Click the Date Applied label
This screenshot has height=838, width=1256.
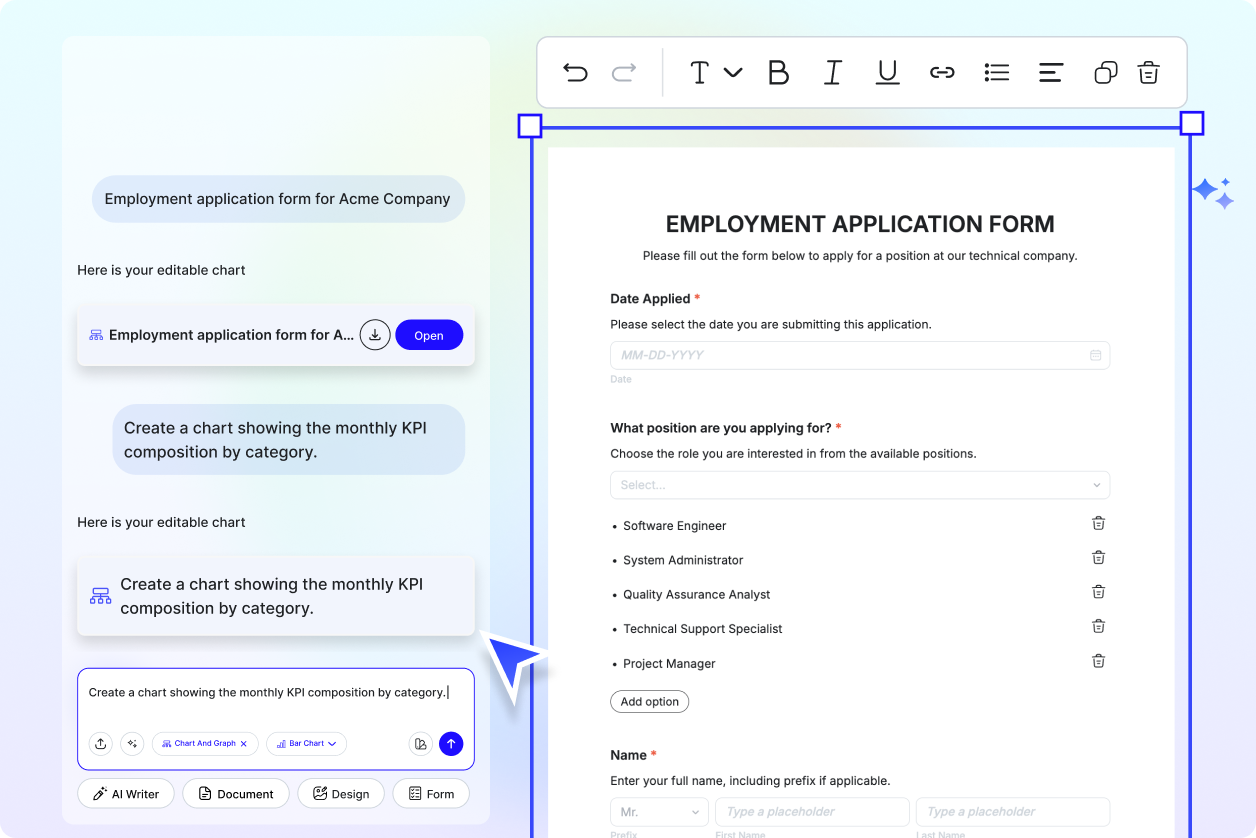[x=650, y=299]
